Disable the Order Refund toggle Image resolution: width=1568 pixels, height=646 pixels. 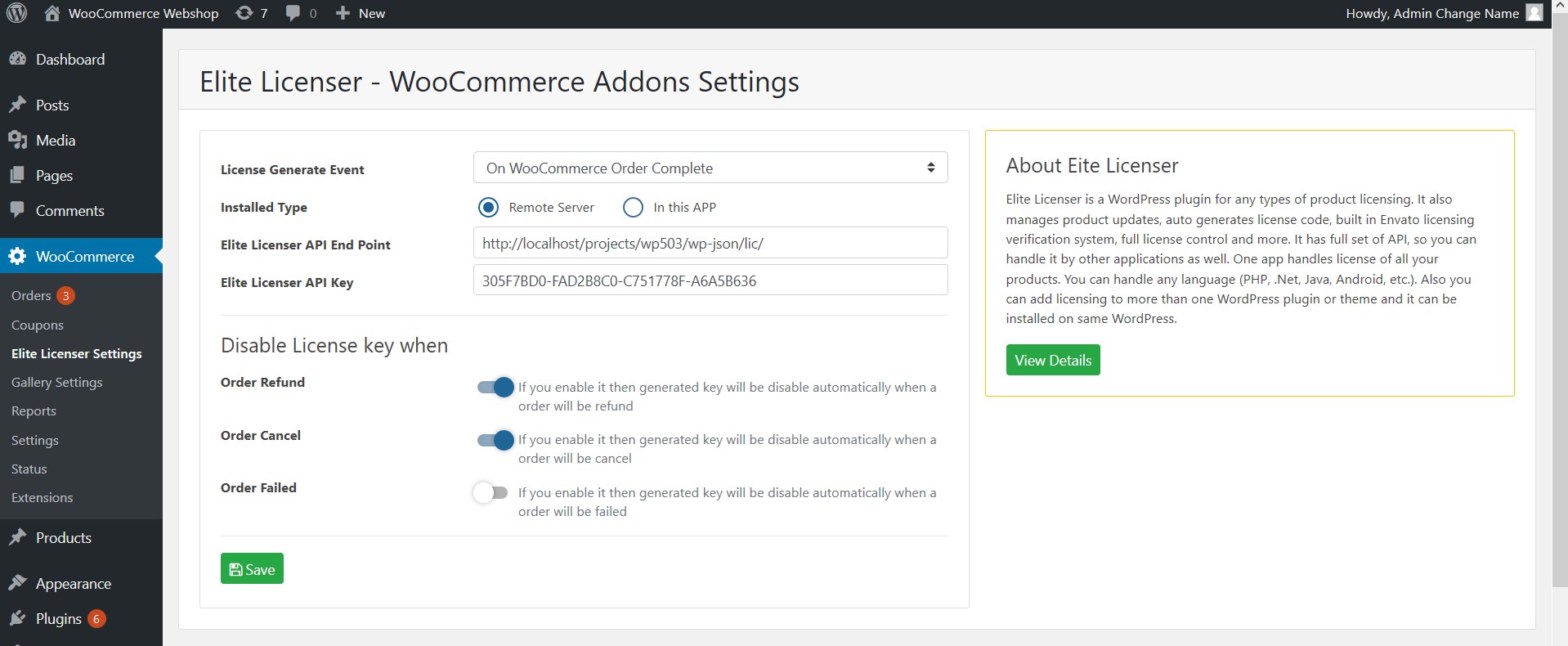pyautogui.click(x=495, y=387)
